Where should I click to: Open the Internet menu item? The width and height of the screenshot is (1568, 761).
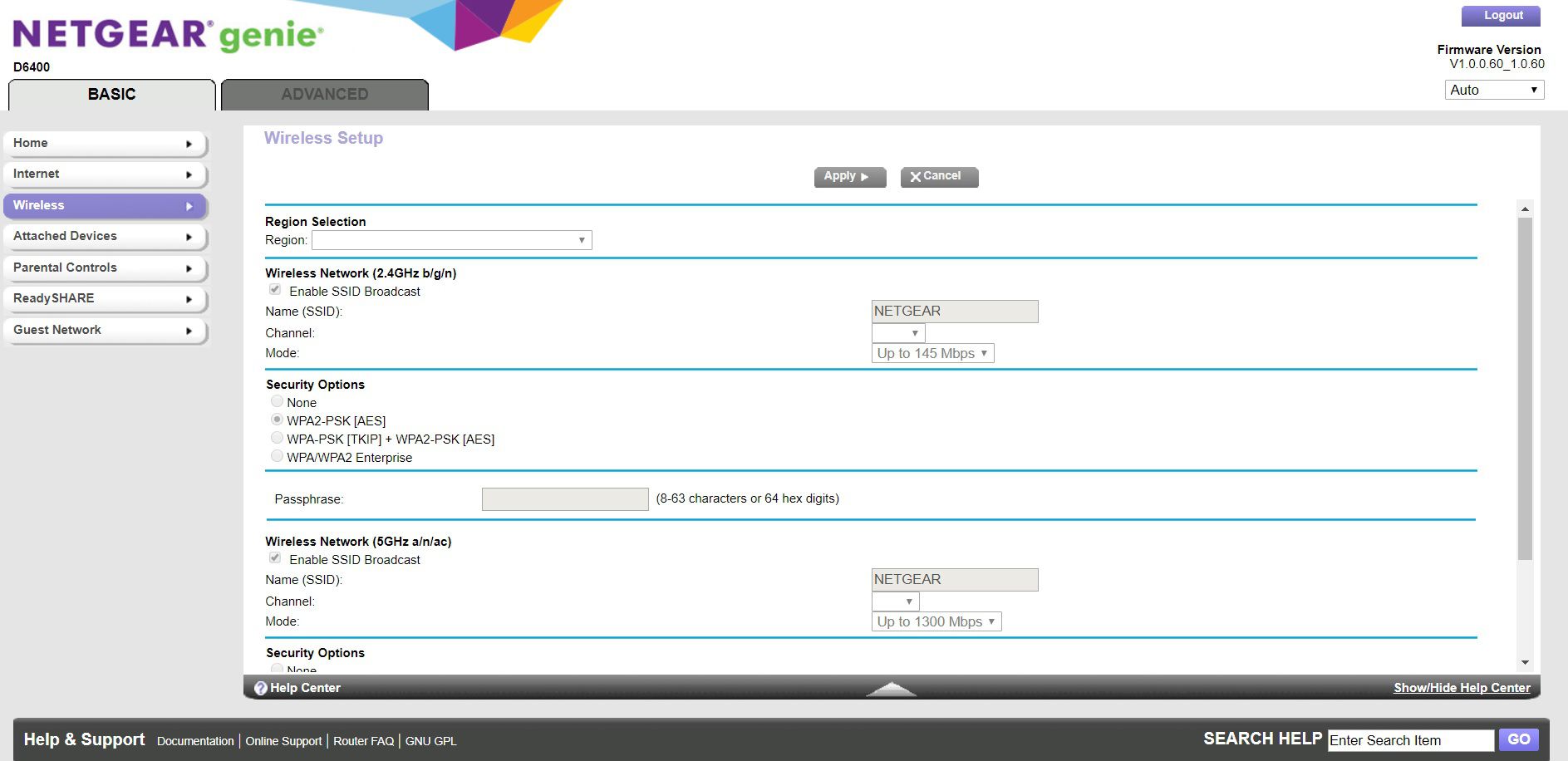105,174
